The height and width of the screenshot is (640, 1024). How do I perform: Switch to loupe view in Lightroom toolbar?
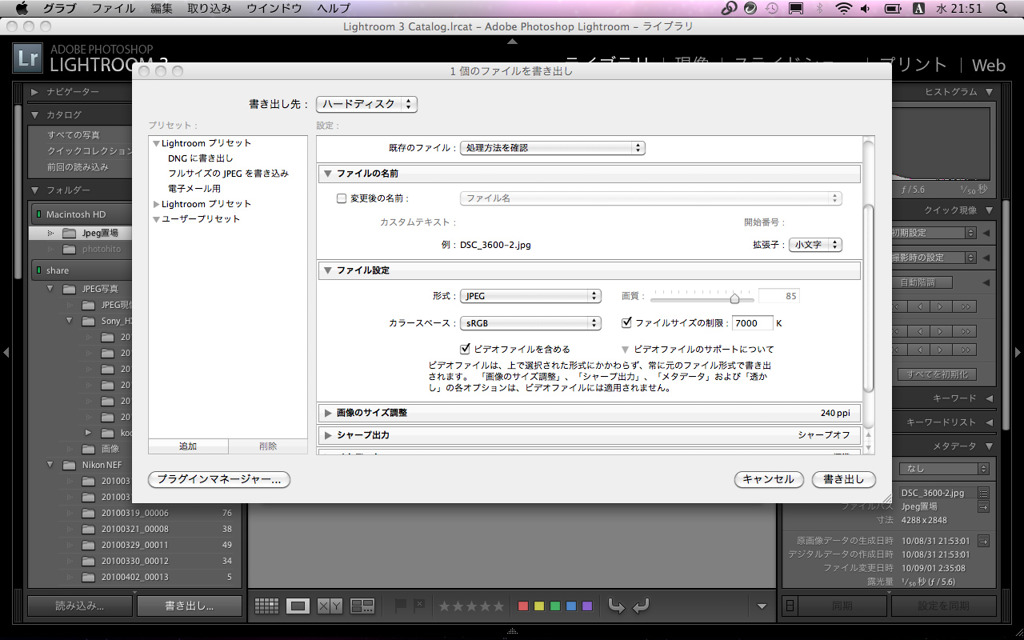coord(298,606)
